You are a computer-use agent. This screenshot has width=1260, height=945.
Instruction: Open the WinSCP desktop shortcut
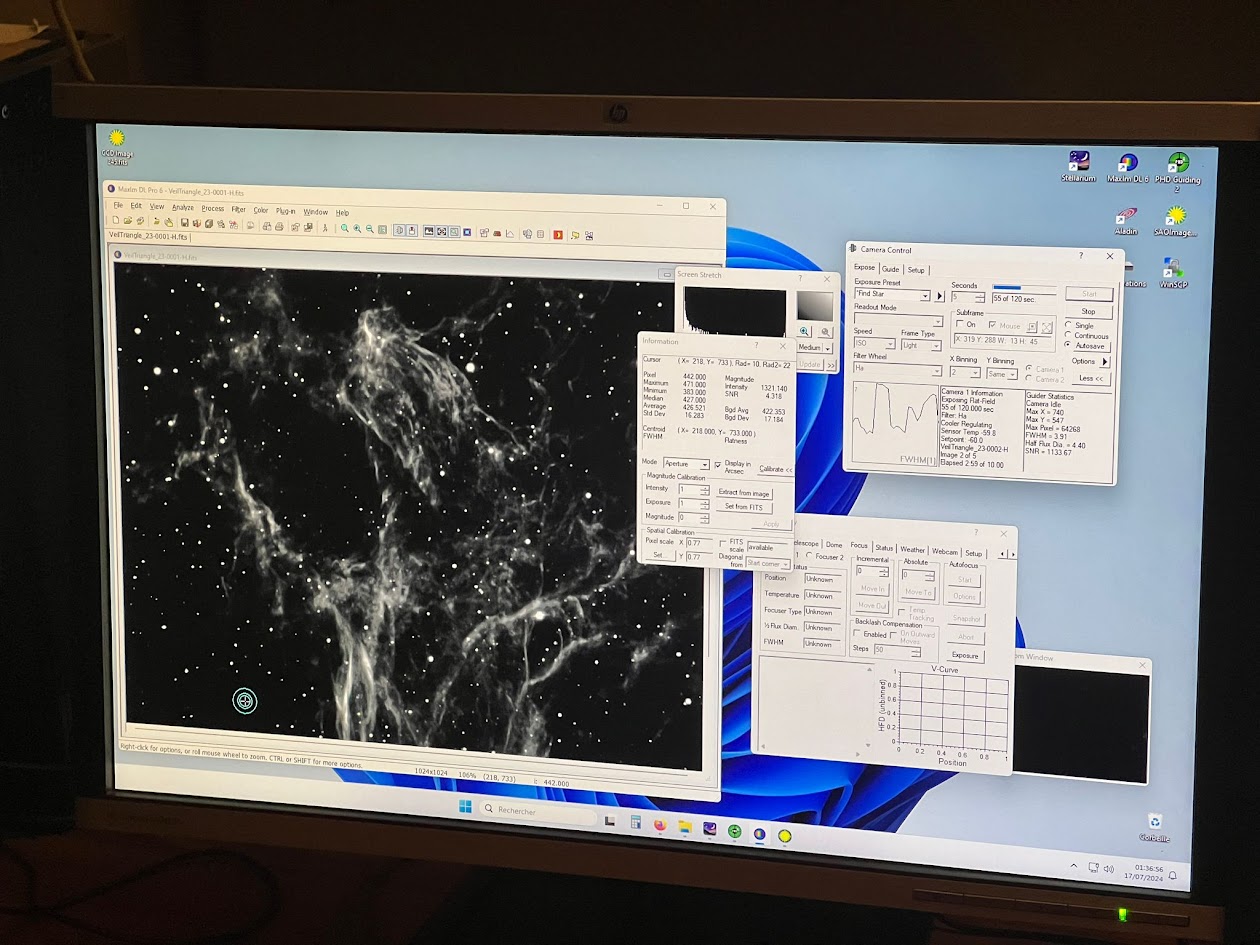coord(1172,268)
